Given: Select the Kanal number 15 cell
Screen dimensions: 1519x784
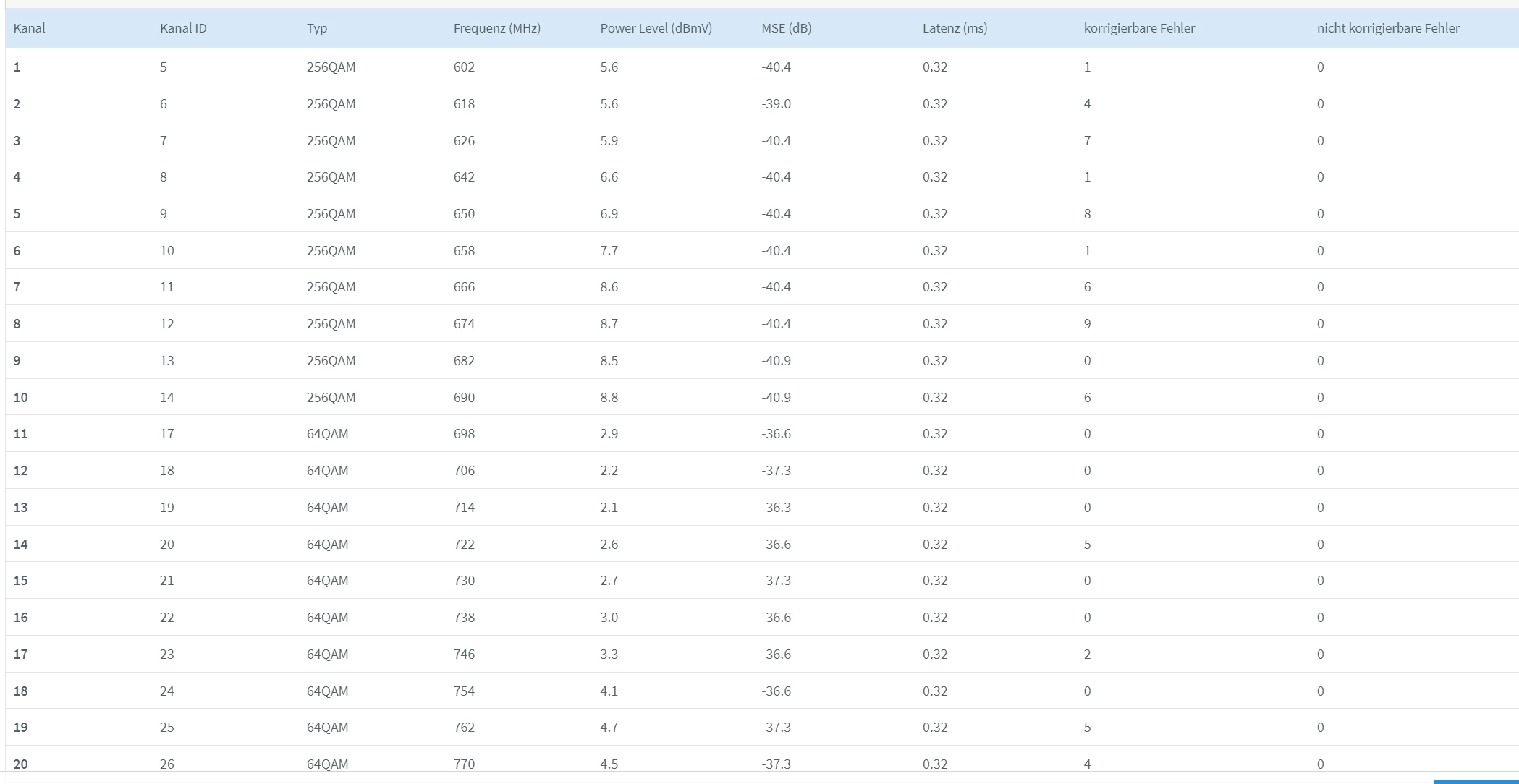Looking at the screenshot, I should tap(20, 581).
